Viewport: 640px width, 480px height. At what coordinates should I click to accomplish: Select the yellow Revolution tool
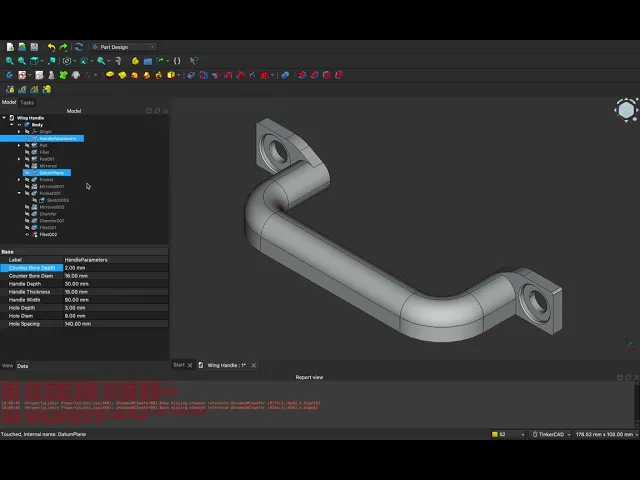122,75
